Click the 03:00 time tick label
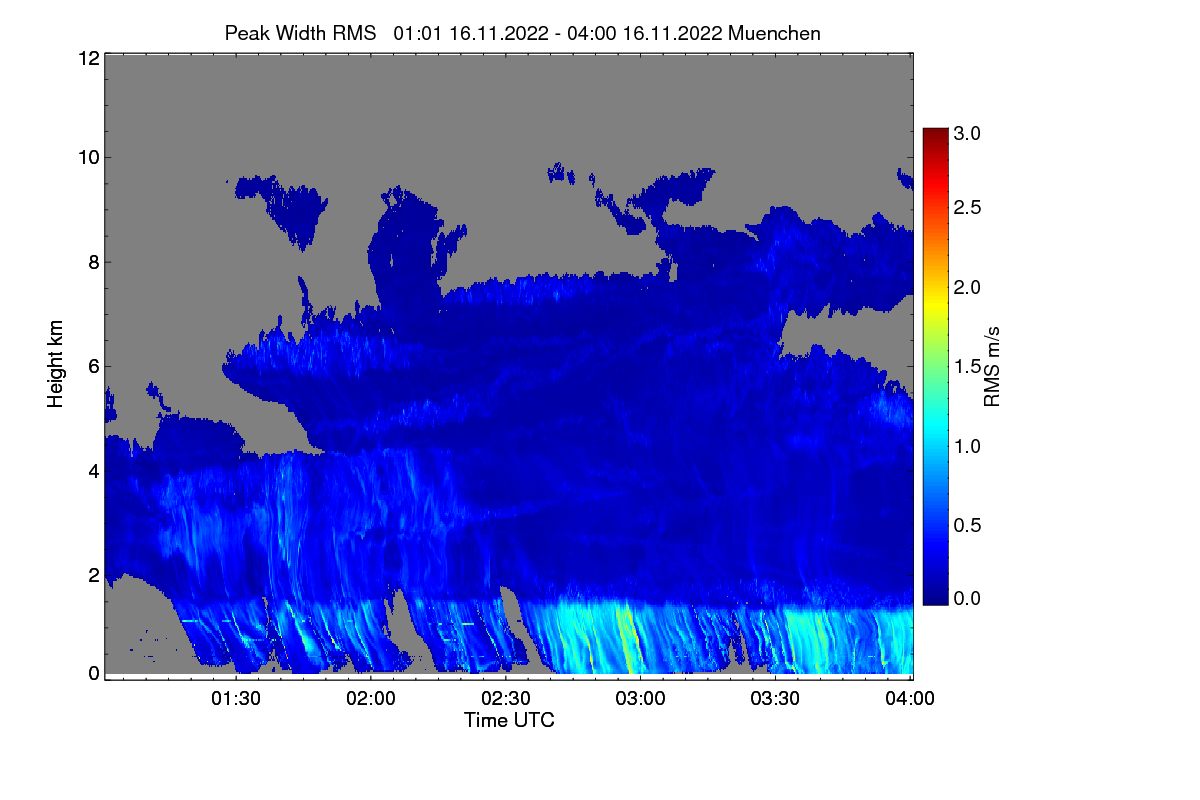1200x800 pixels. pos(641,699)
